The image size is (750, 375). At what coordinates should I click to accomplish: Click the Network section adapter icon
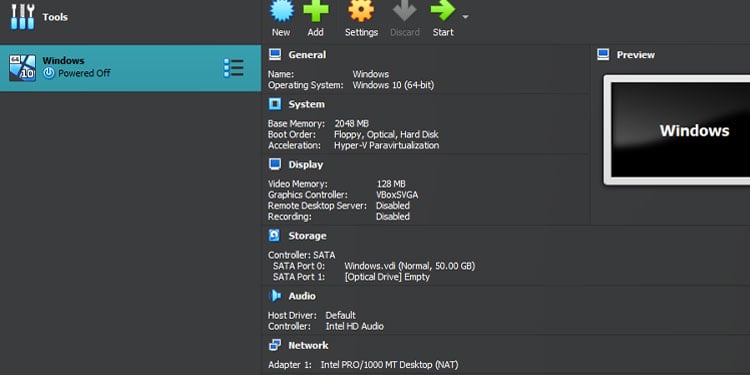(x=275, y=345)
